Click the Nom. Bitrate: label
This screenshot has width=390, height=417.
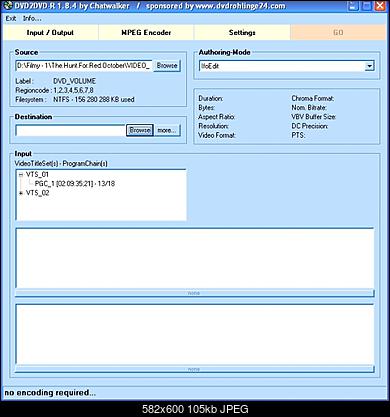click(x=309, y=107)
